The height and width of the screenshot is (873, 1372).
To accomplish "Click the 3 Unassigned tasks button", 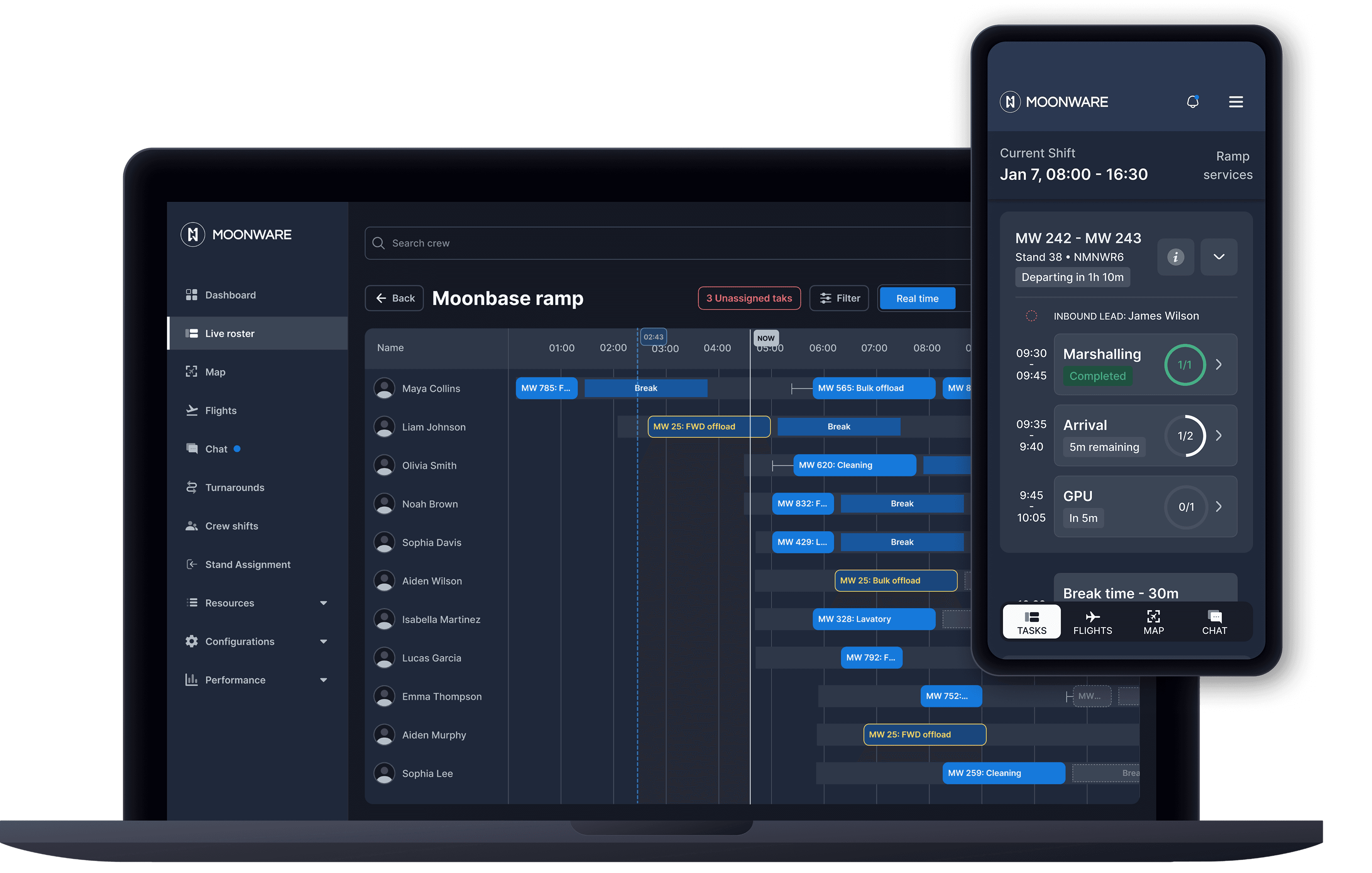I will pos(748,298).
